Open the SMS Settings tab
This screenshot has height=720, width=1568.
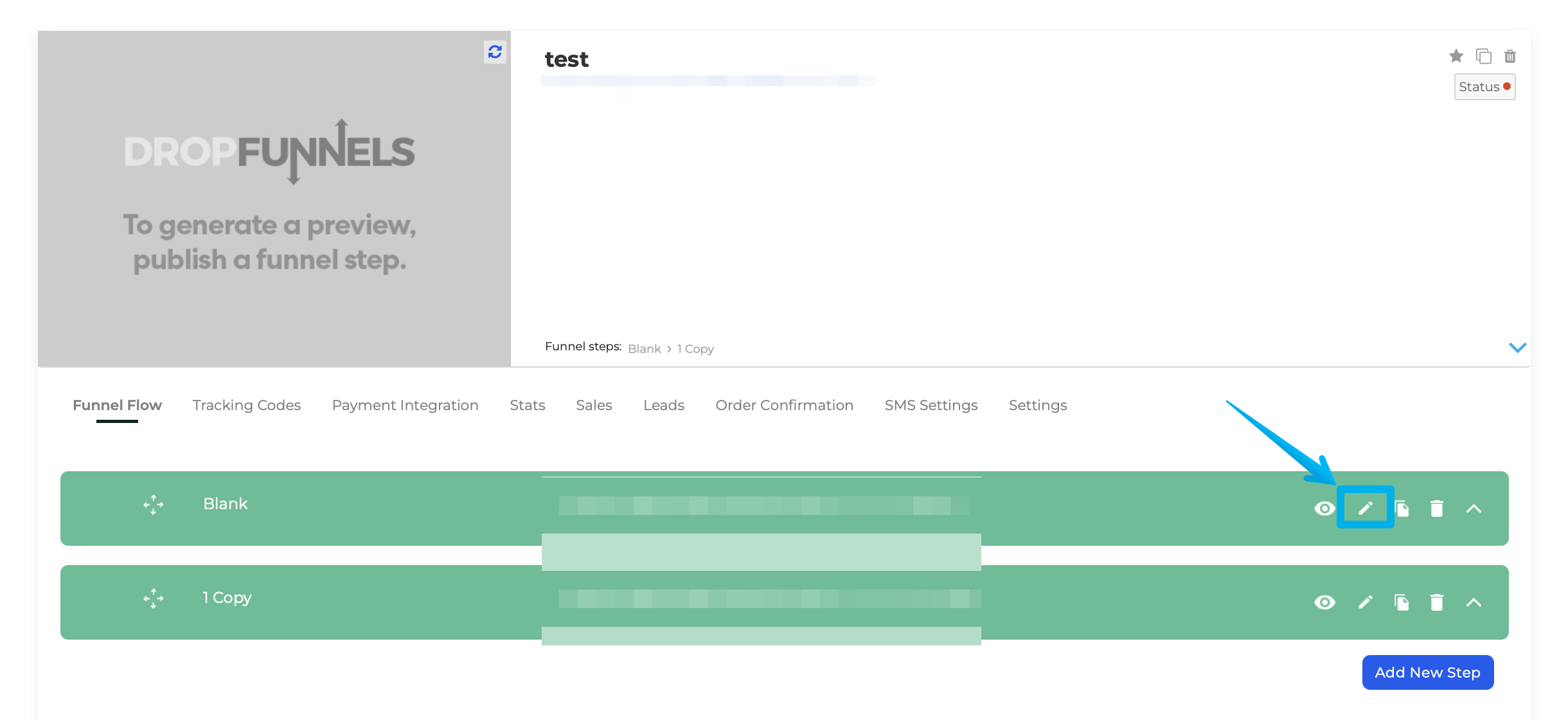tap(931, 405)
